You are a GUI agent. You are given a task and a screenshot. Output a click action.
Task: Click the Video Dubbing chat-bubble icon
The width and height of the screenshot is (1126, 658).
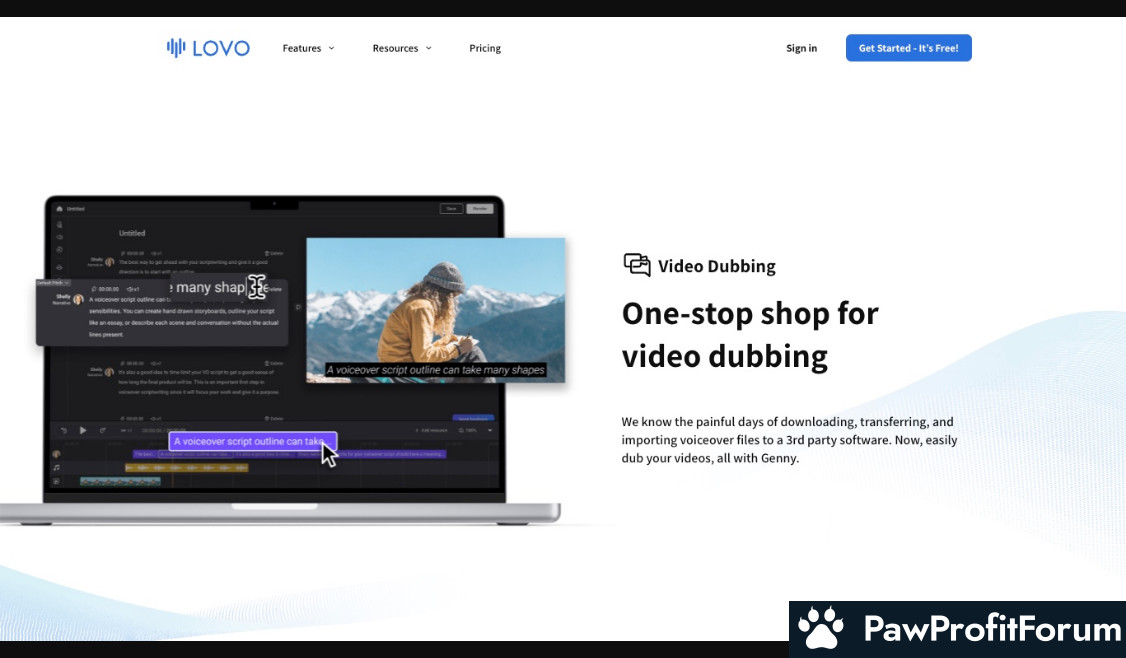tap(637, 265)
